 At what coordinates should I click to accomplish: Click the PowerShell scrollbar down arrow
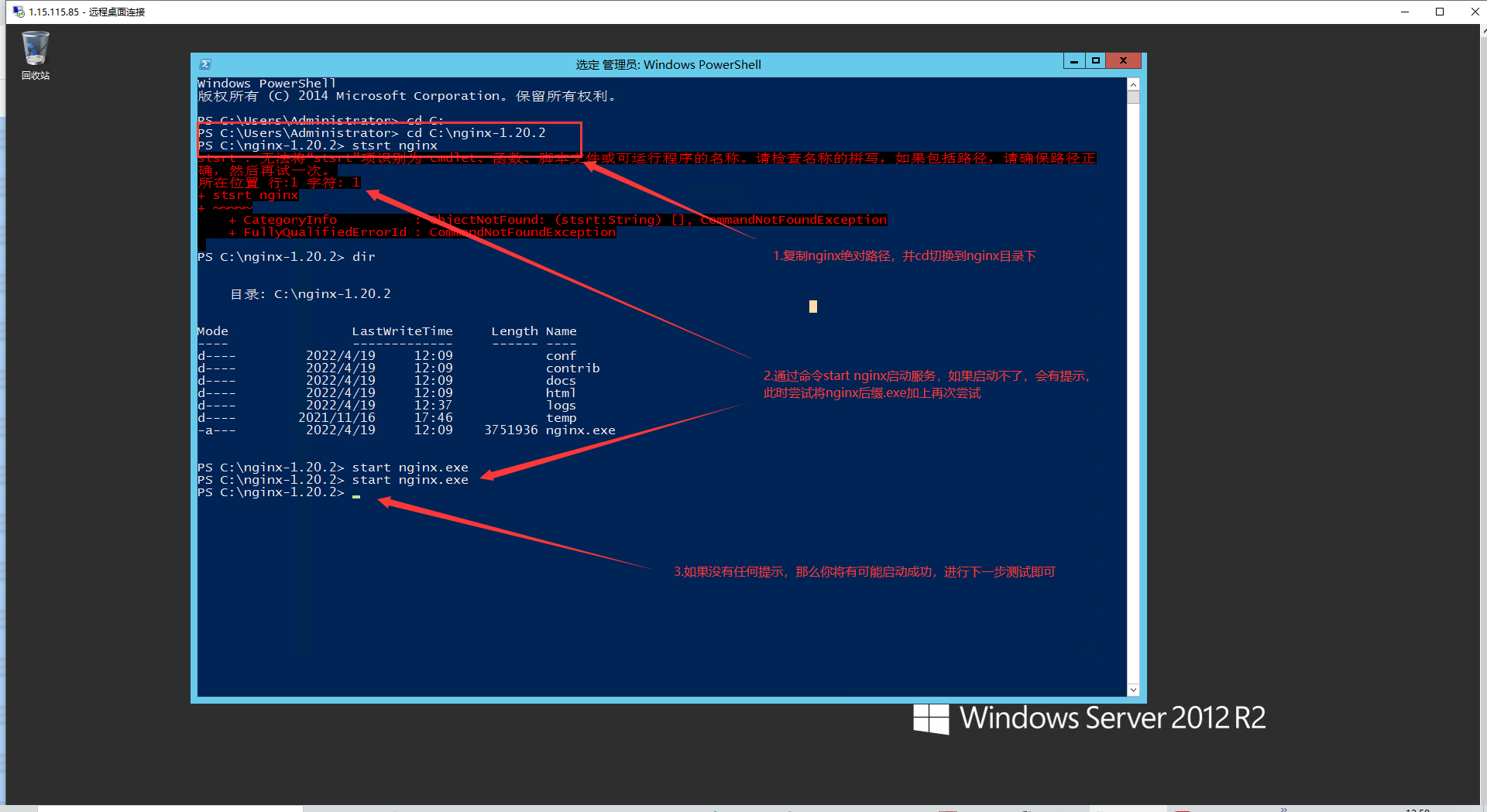point(1133,690)
